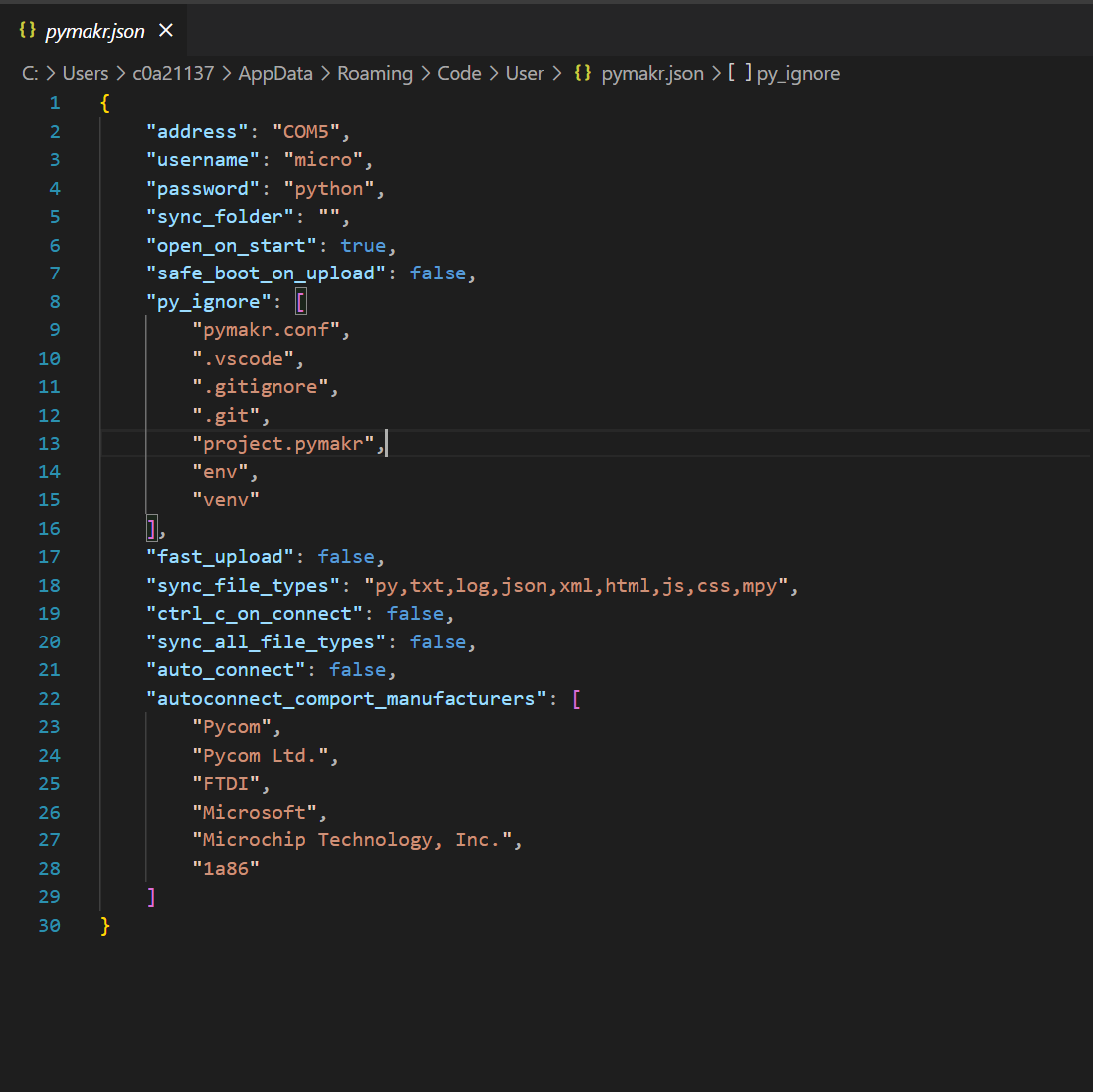
Task: Open the C: drive breadcrumb
Action: 30,73
